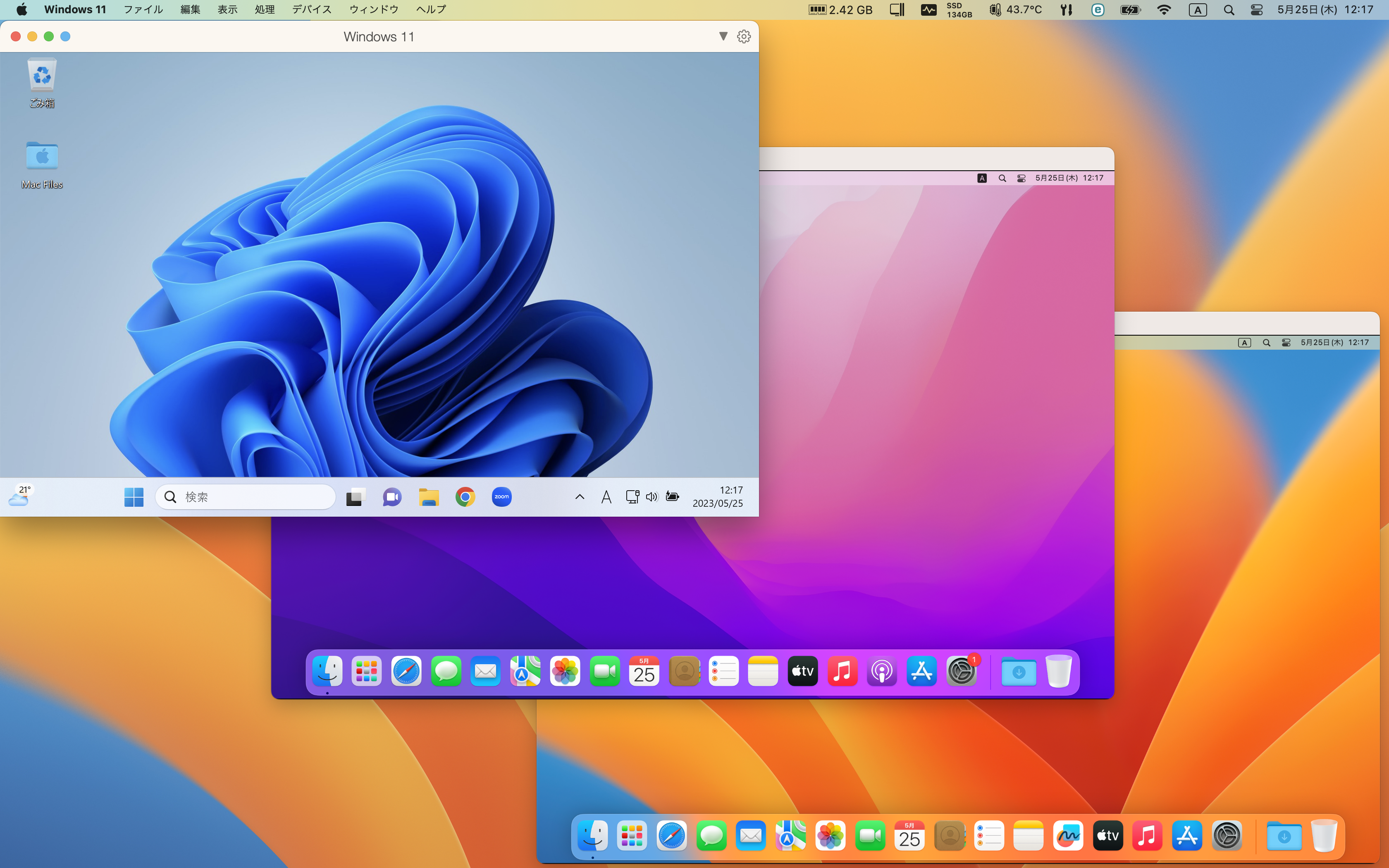
Task: Open Zoom from the Windows taskbar
Action: click(501, 497)
